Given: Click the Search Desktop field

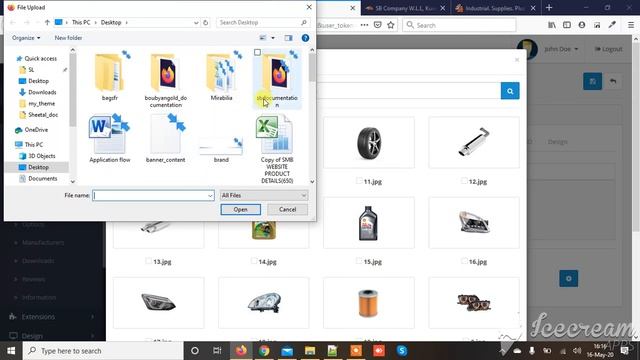Looking at the screenshot, I should 263,22.
